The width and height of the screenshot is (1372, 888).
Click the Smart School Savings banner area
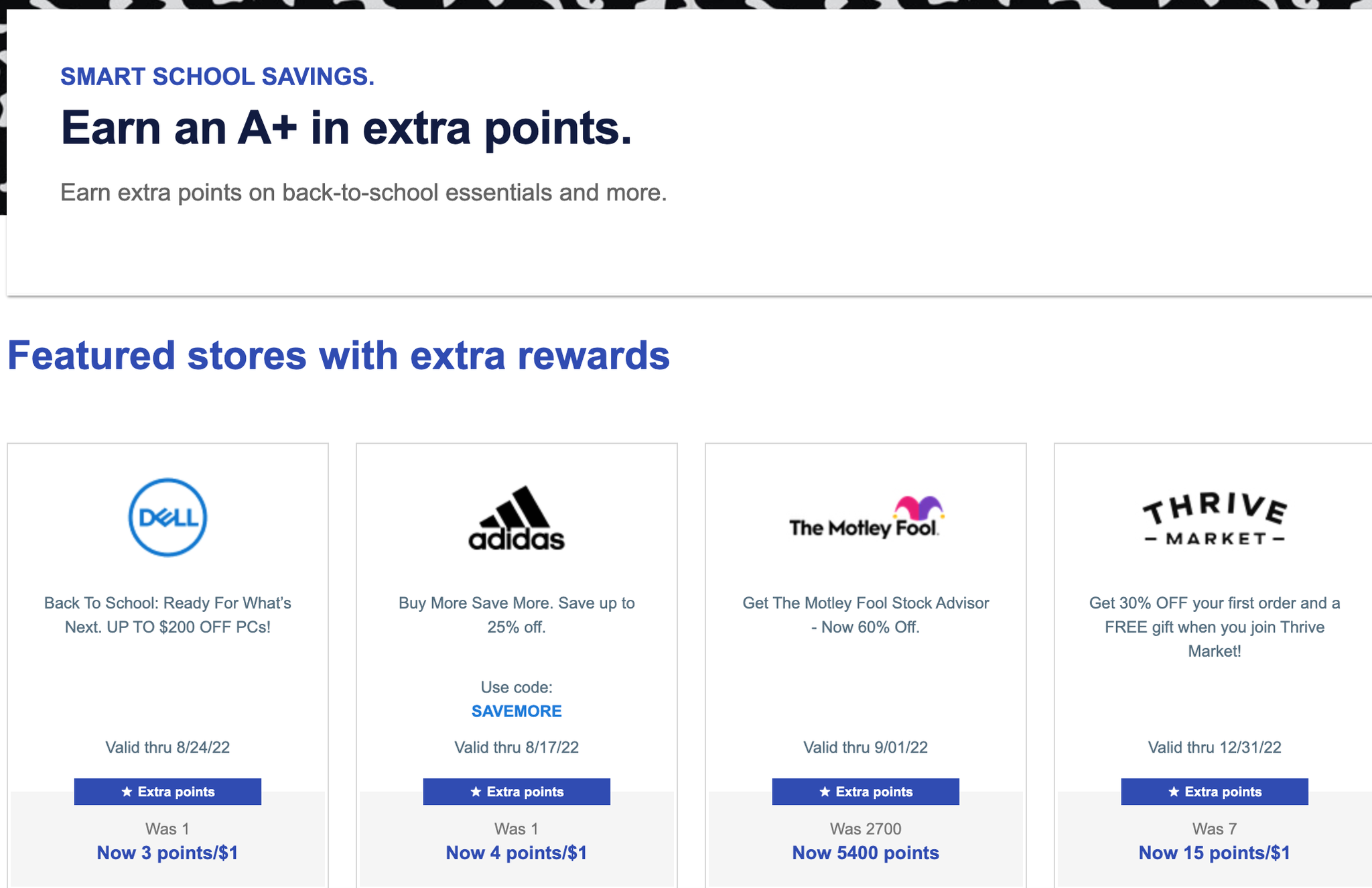[218, 76]
